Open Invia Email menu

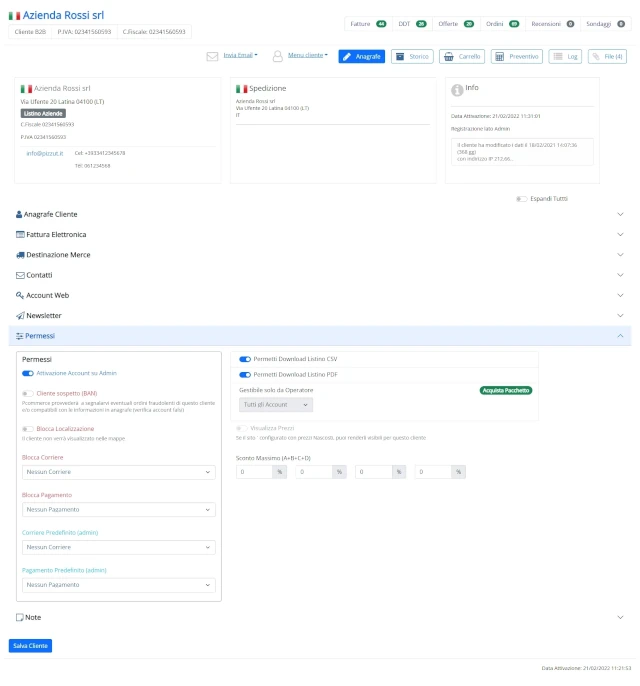[240, 55]
